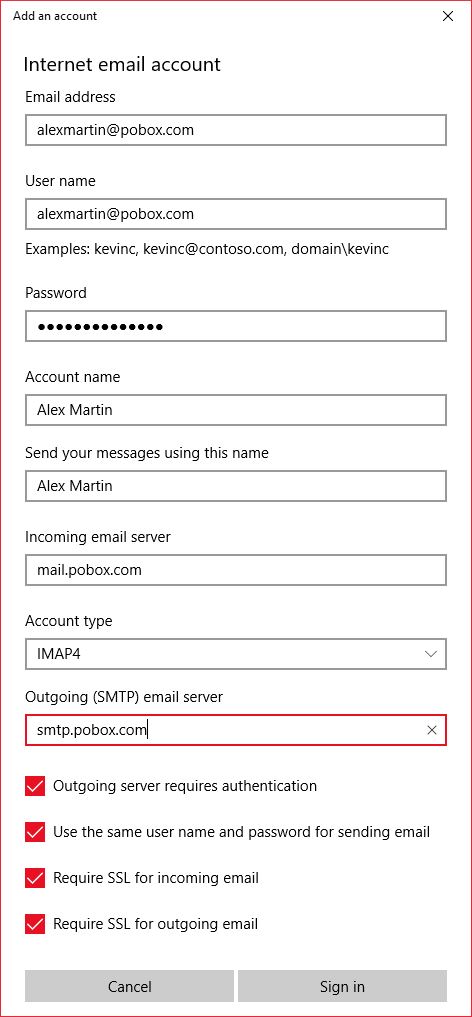Select the Incoming email server field
The image size is (472, 1017).
[236, 570]
